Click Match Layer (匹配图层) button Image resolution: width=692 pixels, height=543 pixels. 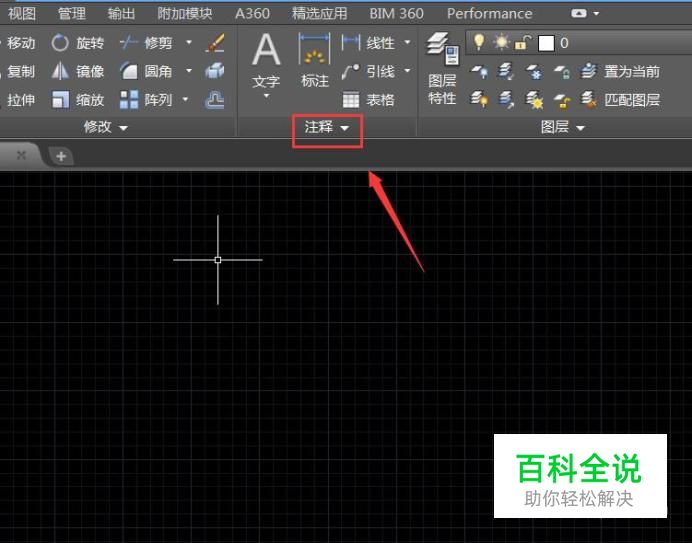click(x=620, y=100)
